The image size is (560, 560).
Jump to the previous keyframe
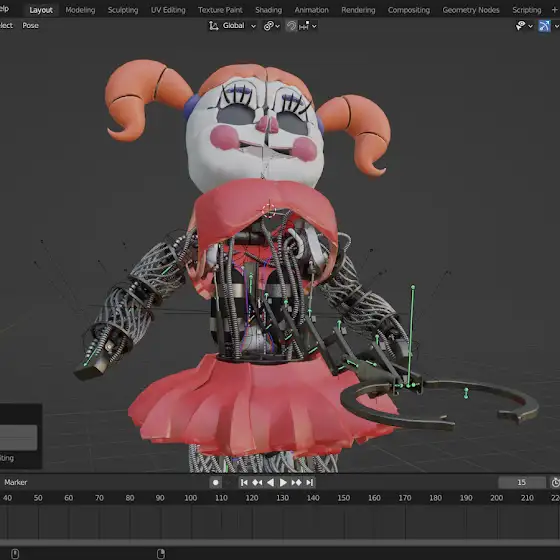click(257, 482)
